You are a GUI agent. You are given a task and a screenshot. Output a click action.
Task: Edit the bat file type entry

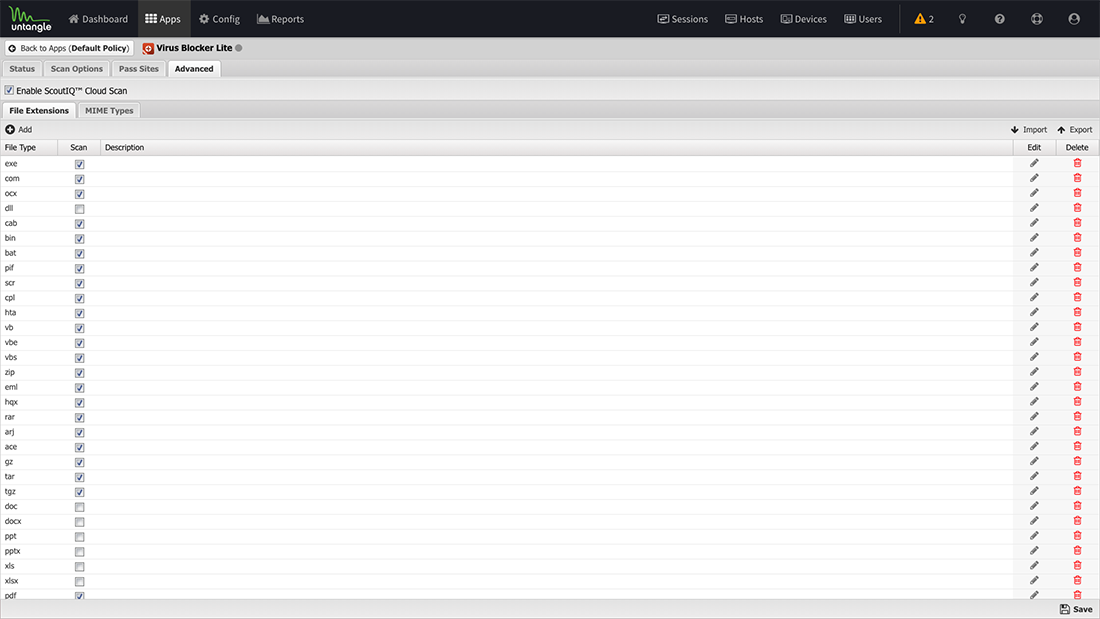click(1034, 253)
